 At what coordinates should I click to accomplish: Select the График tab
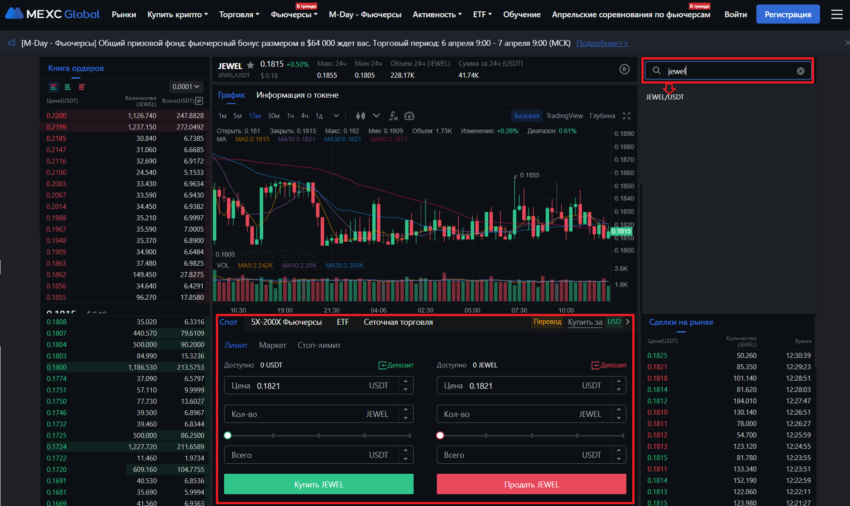231,95
